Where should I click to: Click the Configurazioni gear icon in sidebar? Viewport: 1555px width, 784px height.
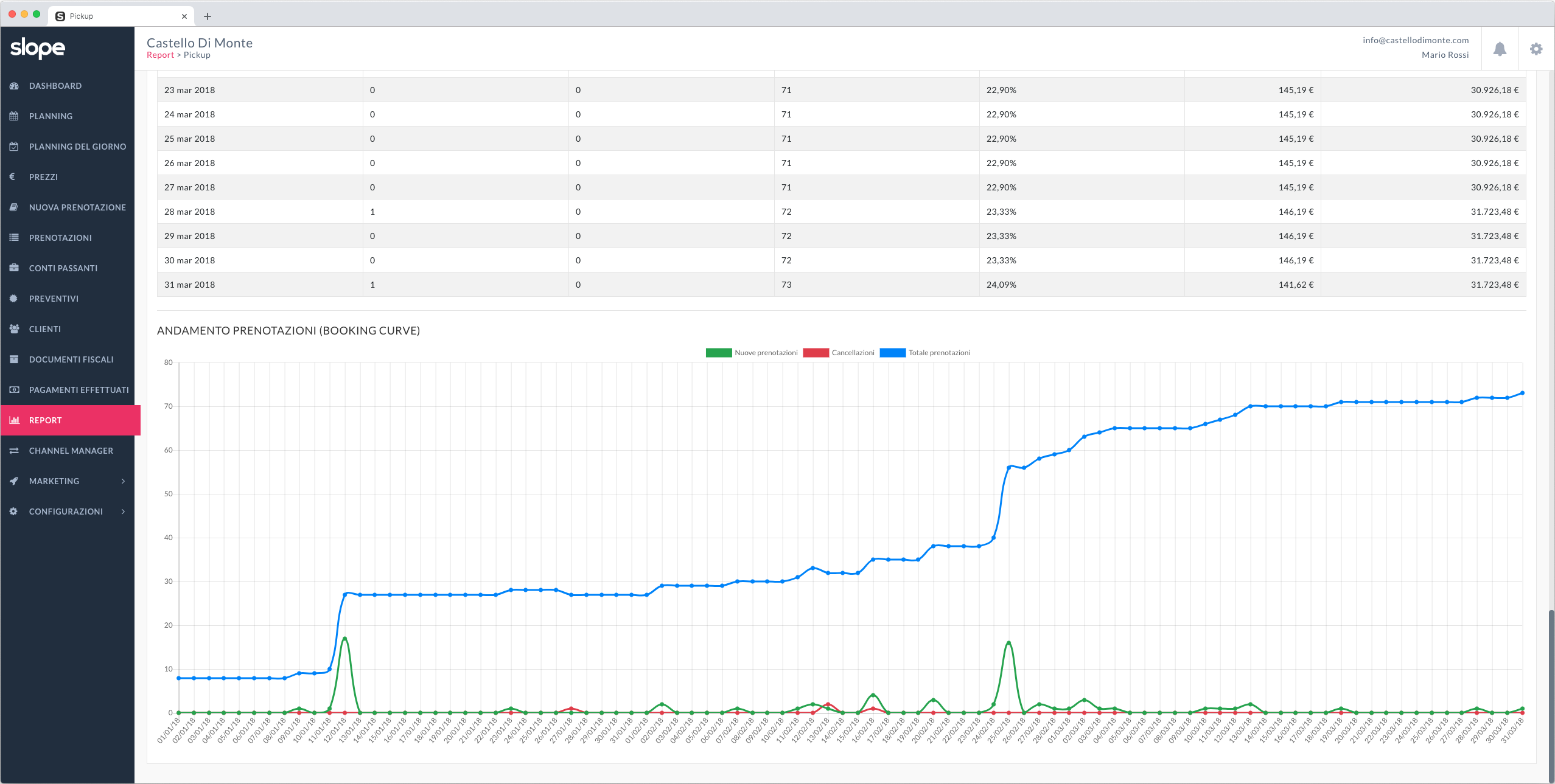point(14,512)
